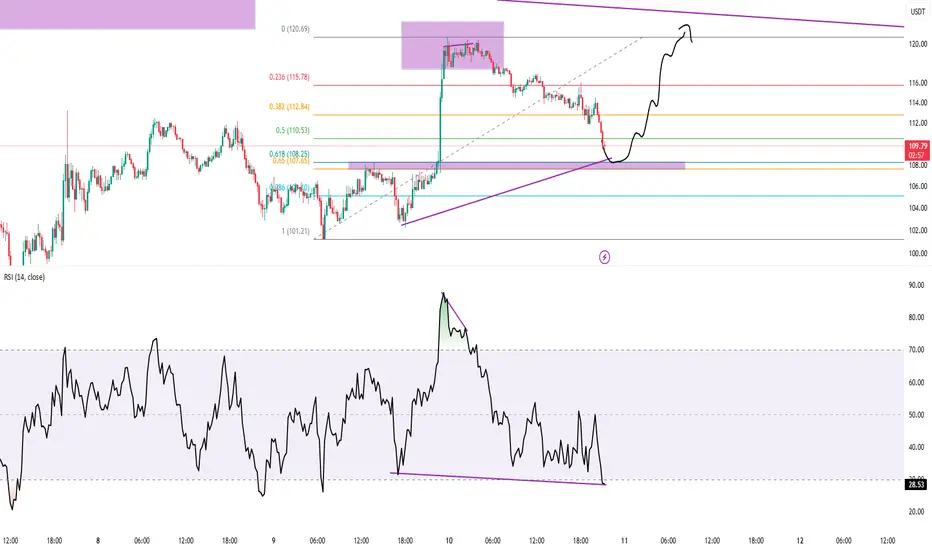The image size is (932, 550).
Task: Click 116.00 on the price axis
Action: coord(918,83)
